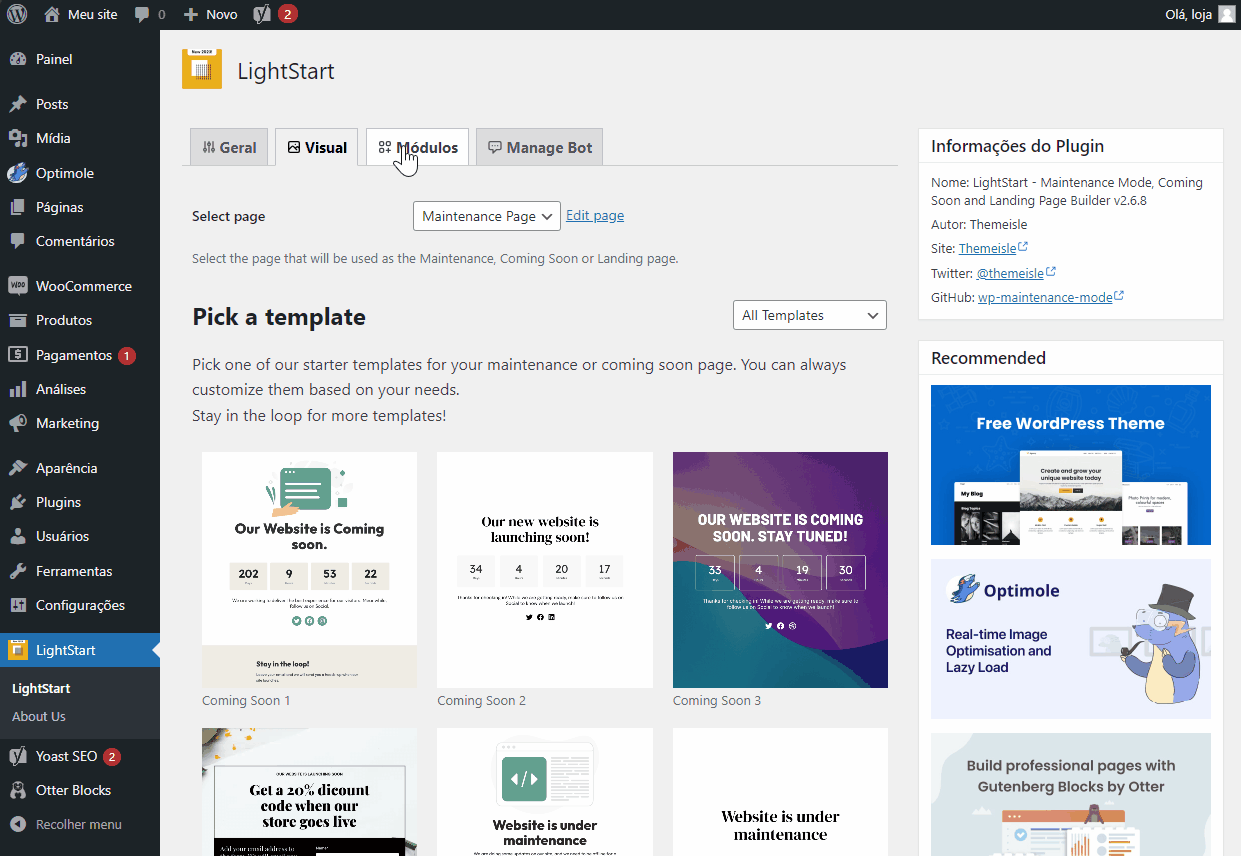Click the red Yoast SEO sidebar badge
Screen dimensions: 1241x856
112,756
